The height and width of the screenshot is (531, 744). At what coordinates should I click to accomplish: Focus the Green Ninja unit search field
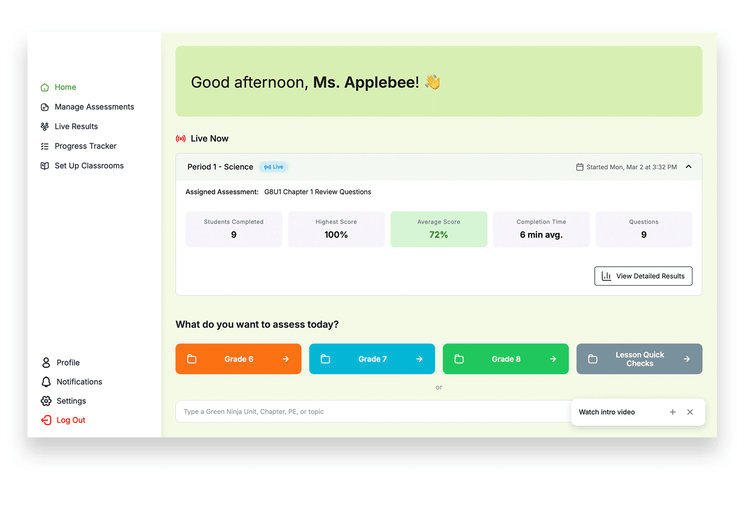pos(373,411)
